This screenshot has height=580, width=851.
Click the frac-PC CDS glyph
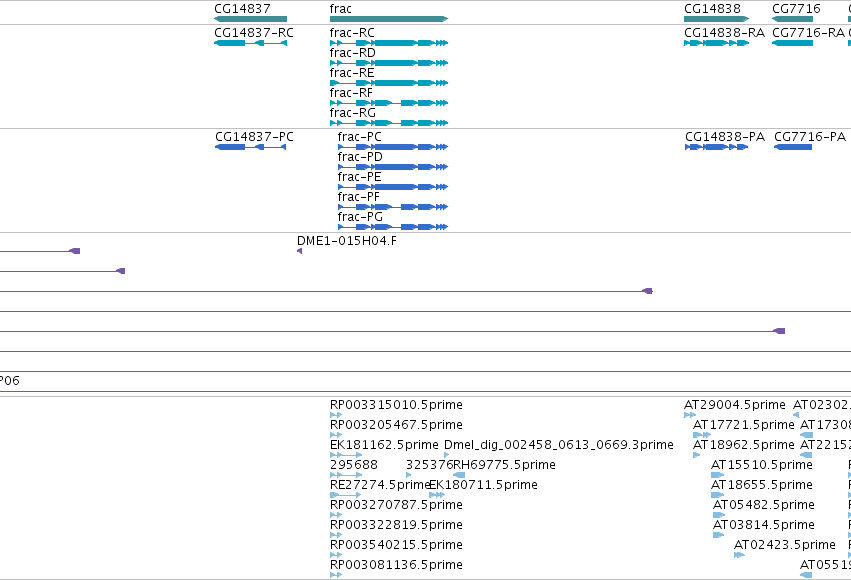[x=393, y=147]
